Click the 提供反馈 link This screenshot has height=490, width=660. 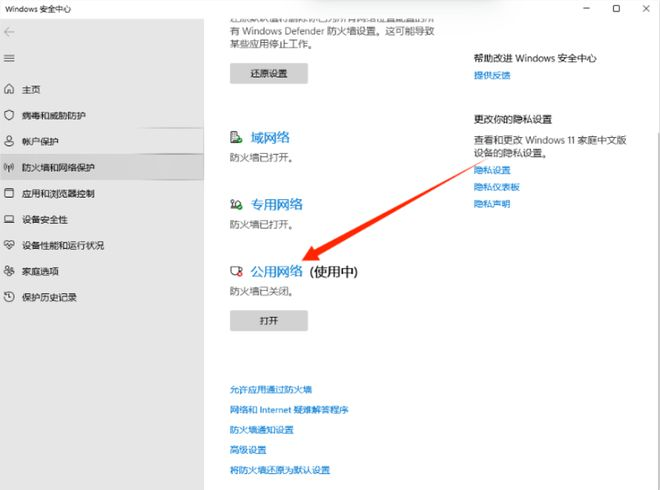[492, 75]
